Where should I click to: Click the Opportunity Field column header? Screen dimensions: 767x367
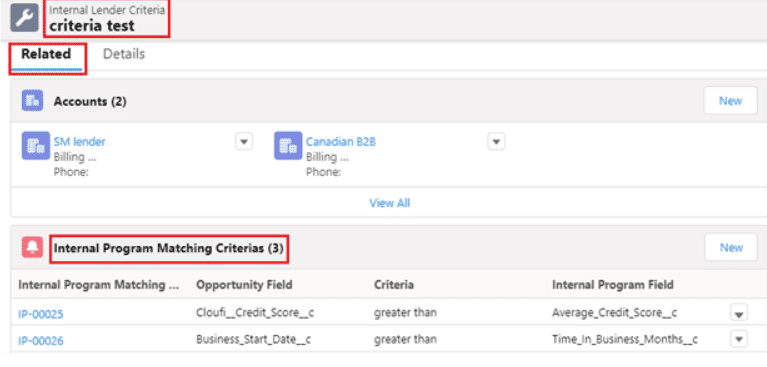pyautogui.click(x=244, y=285)
